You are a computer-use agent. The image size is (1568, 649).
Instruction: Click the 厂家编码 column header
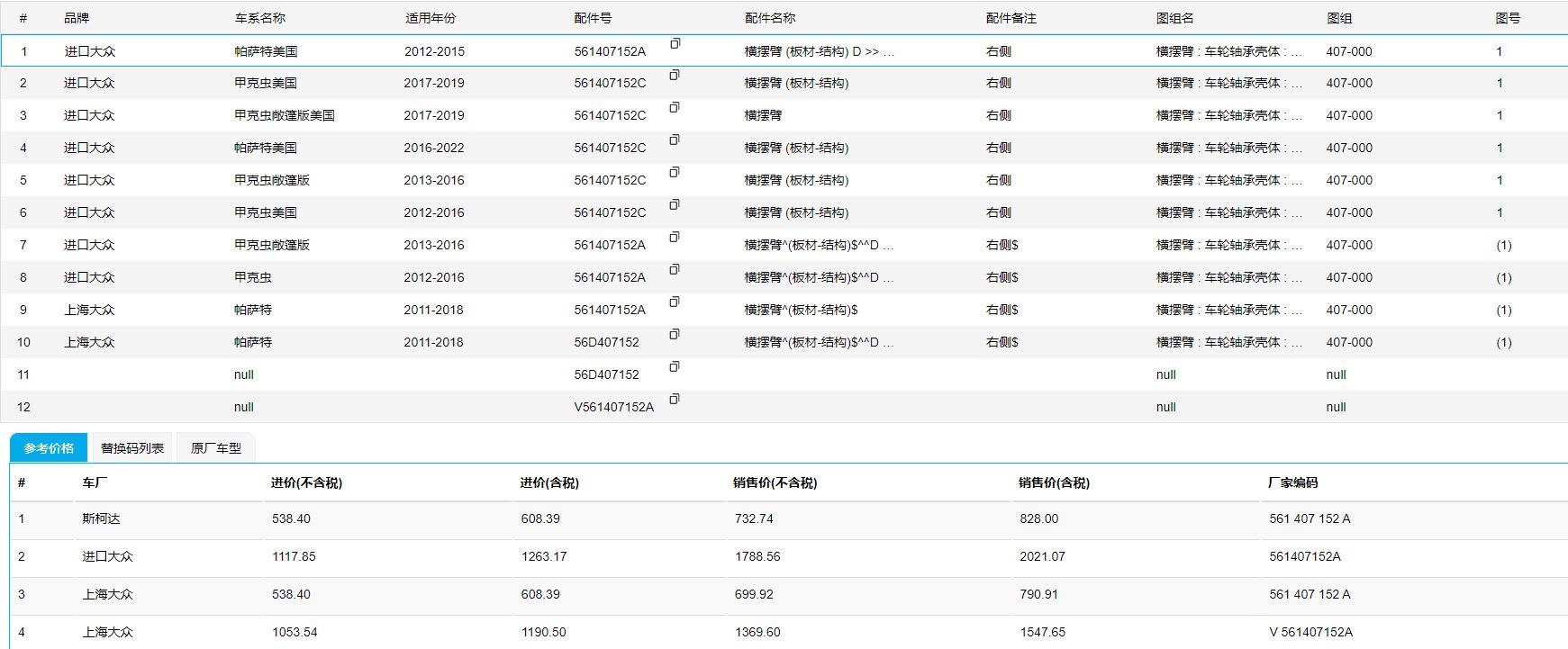pyautogui.click(x=1292, y=483)
